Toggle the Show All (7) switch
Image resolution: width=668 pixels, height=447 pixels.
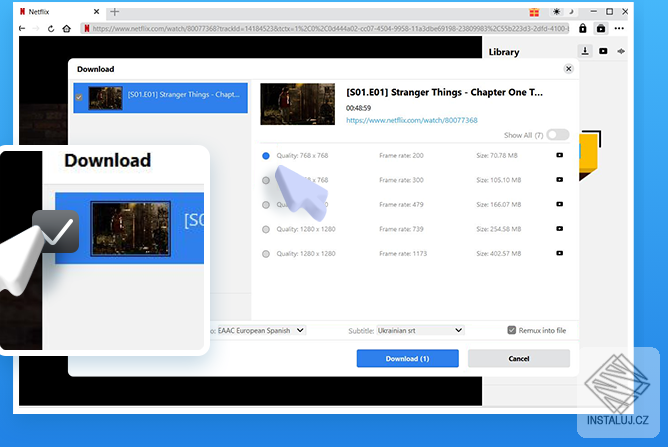[558, 135]
